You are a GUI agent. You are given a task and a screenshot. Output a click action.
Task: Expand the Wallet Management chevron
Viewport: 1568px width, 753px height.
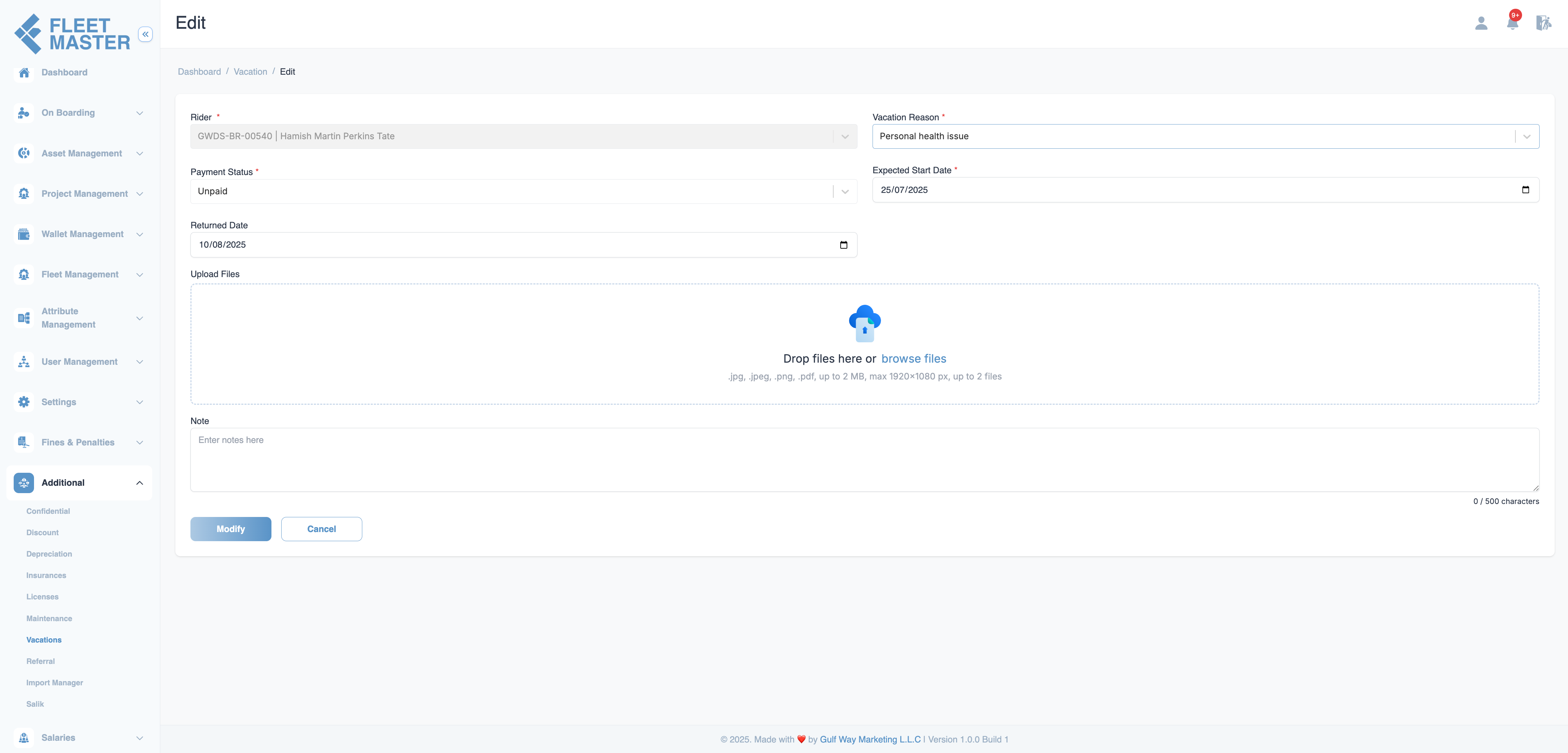[140, 234]
